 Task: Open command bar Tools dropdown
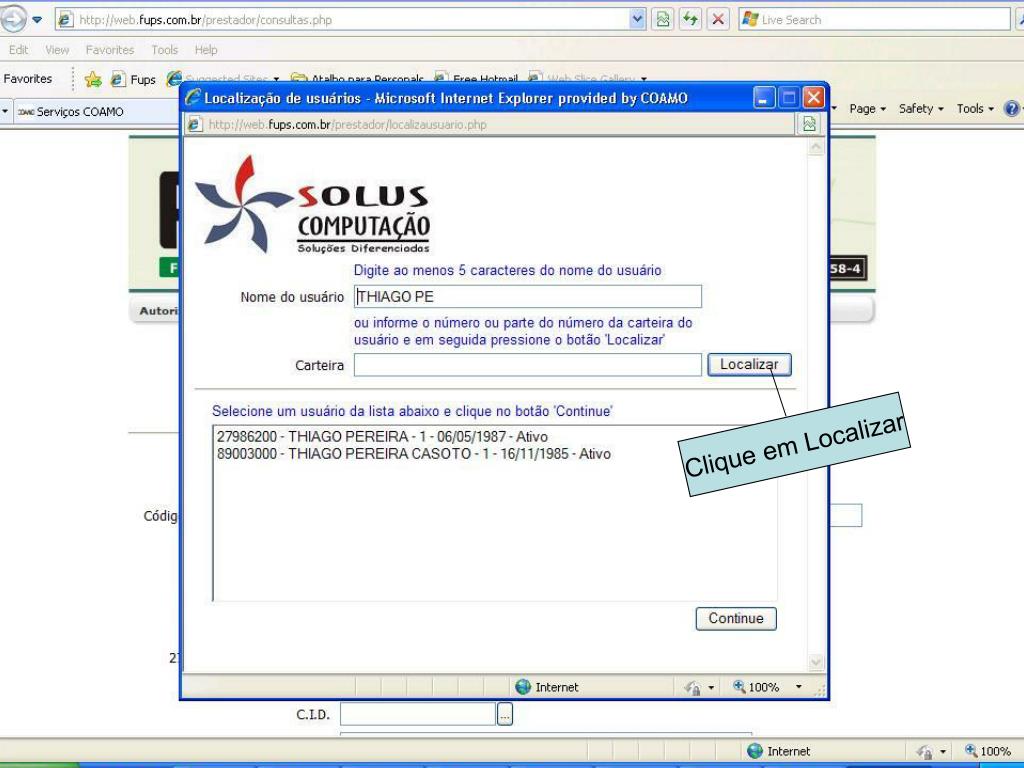point(975,109)
